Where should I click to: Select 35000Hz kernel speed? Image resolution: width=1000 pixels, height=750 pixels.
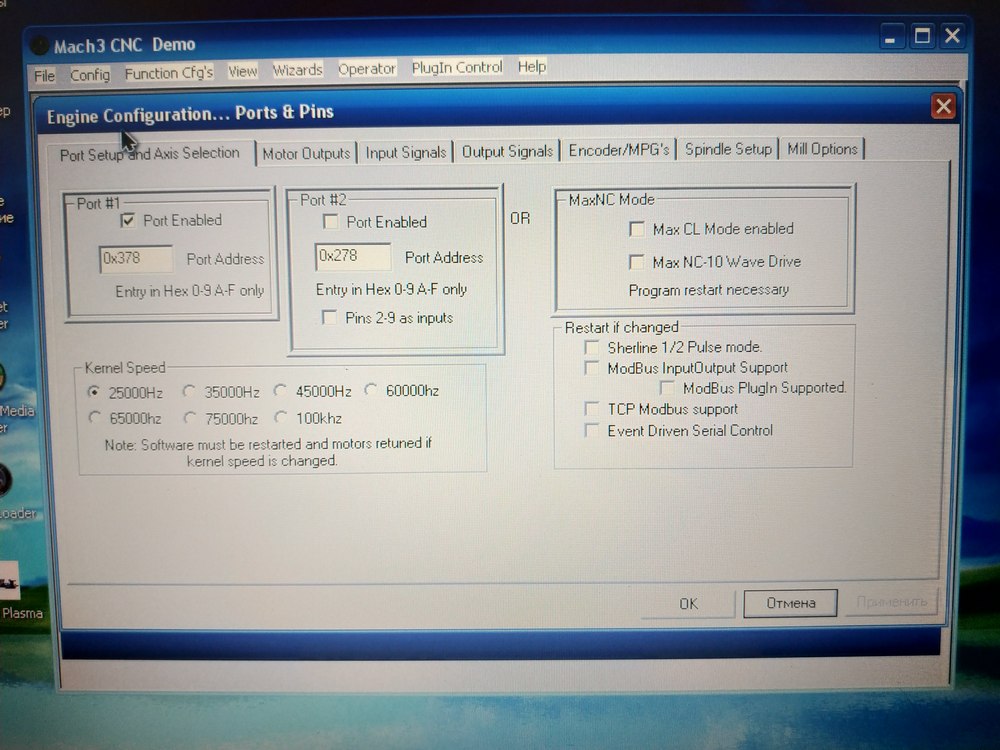188,390
